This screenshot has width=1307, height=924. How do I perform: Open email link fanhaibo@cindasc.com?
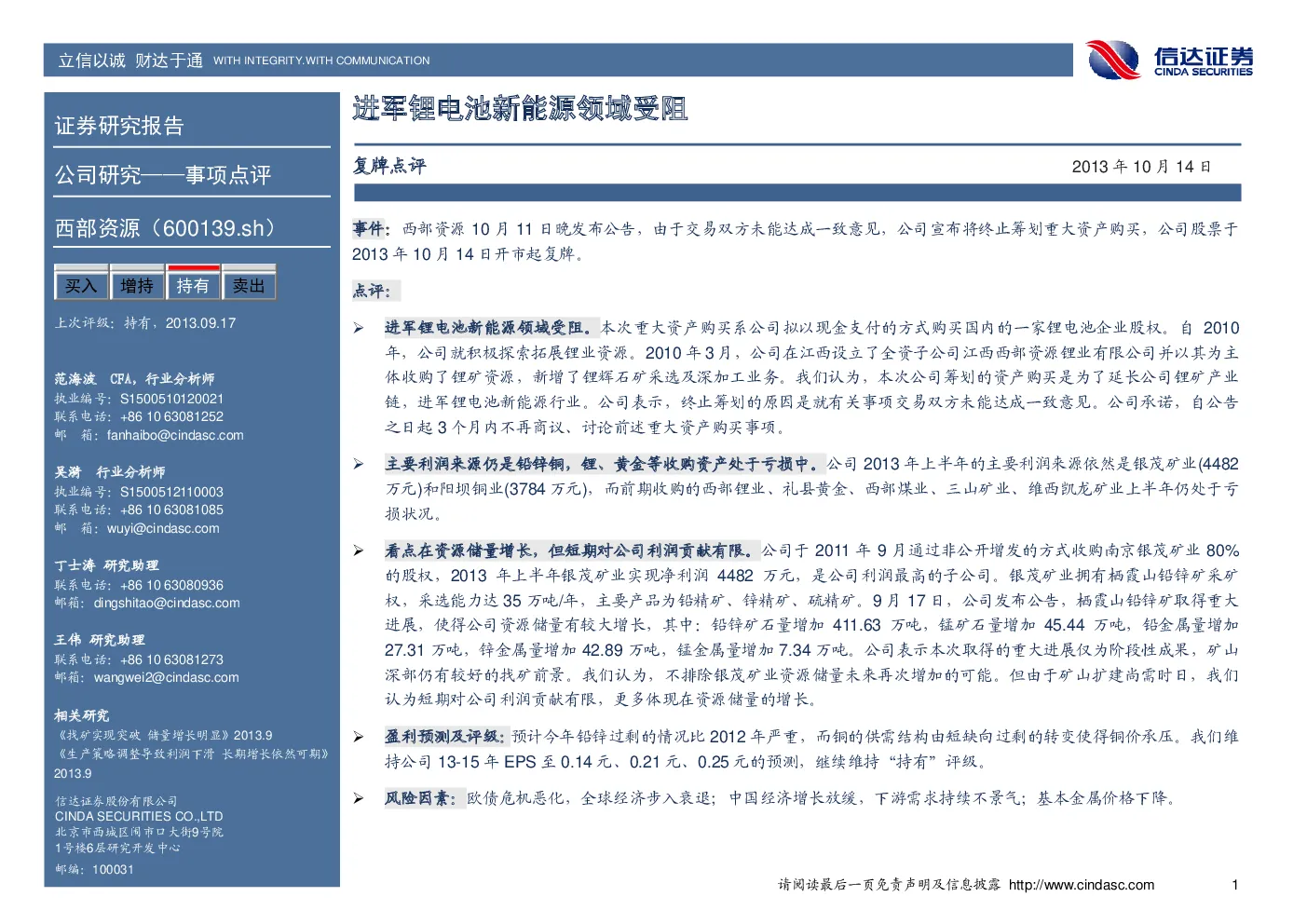pyautogui.click(x=175, y=435)
